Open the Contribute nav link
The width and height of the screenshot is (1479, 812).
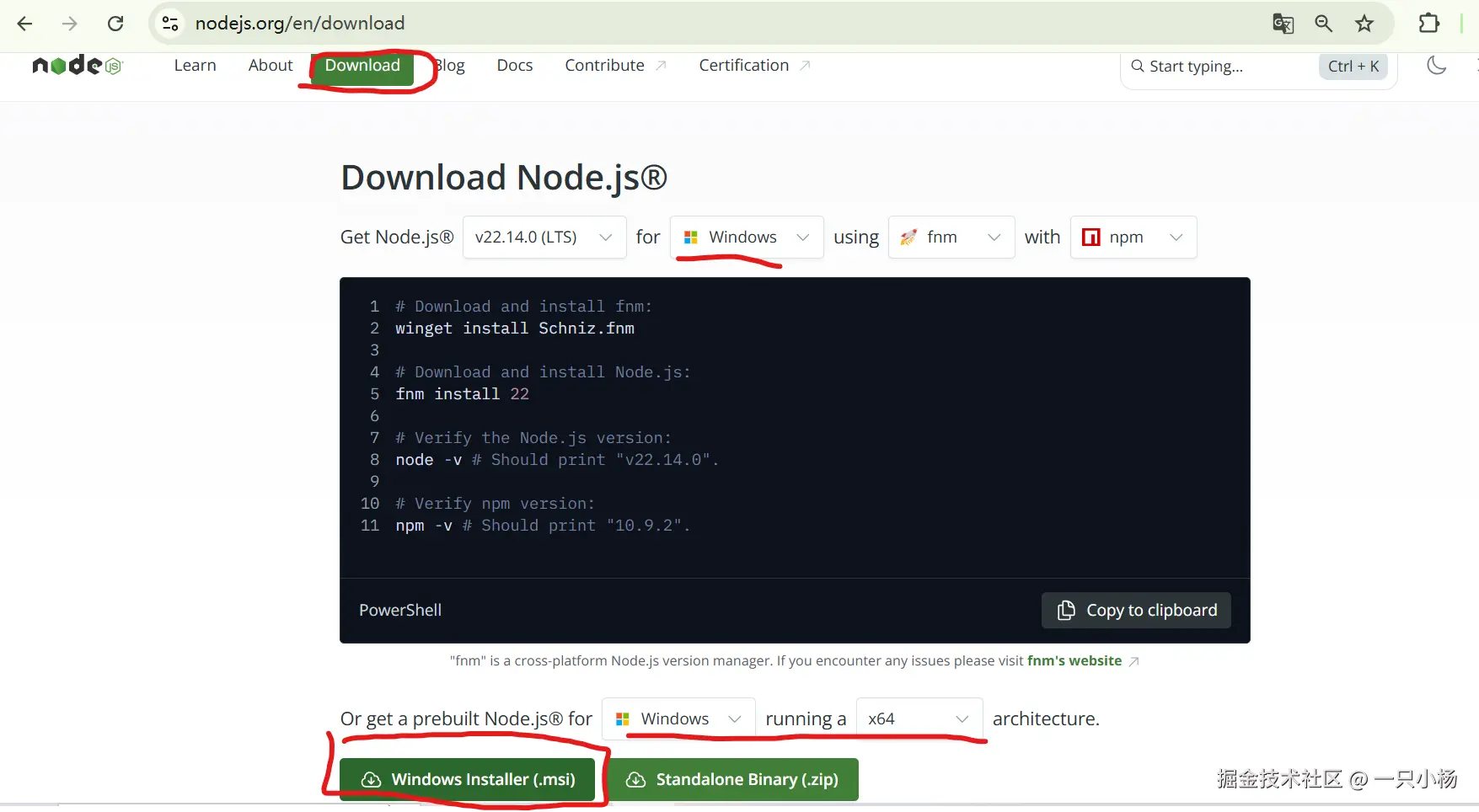click(615, 66)
